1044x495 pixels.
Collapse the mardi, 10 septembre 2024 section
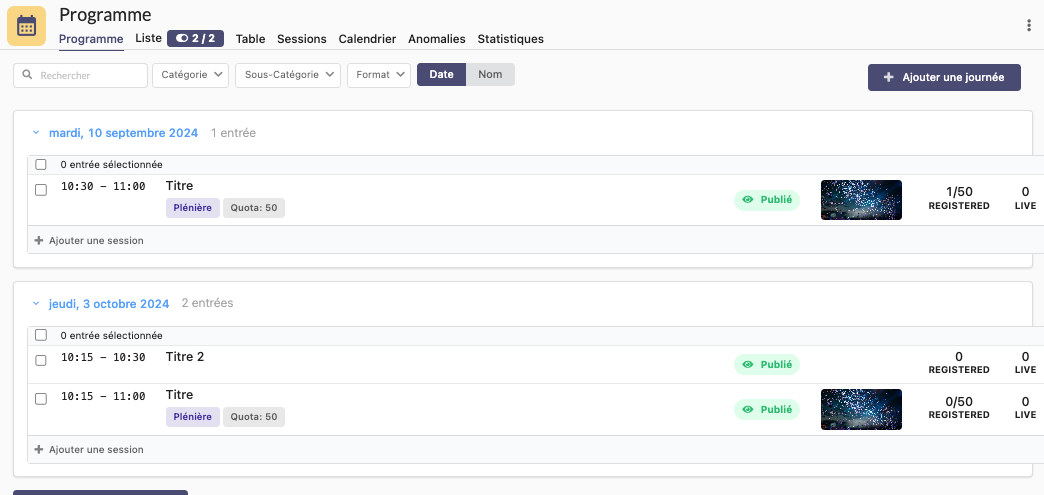36,133
